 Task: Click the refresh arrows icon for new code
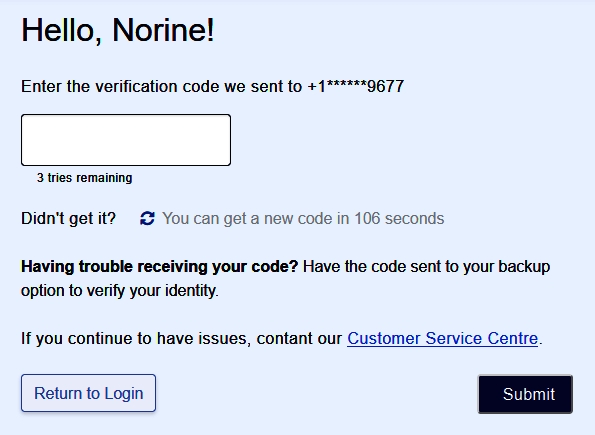coord(147,218)
